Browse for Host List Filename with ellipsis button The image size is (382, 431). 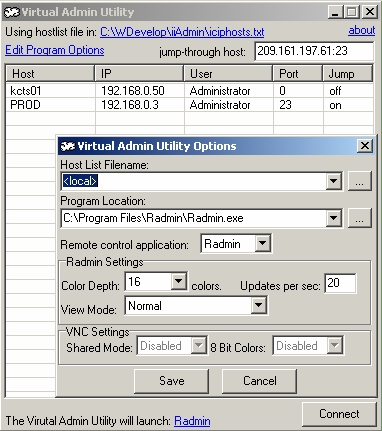click(359, 181)
